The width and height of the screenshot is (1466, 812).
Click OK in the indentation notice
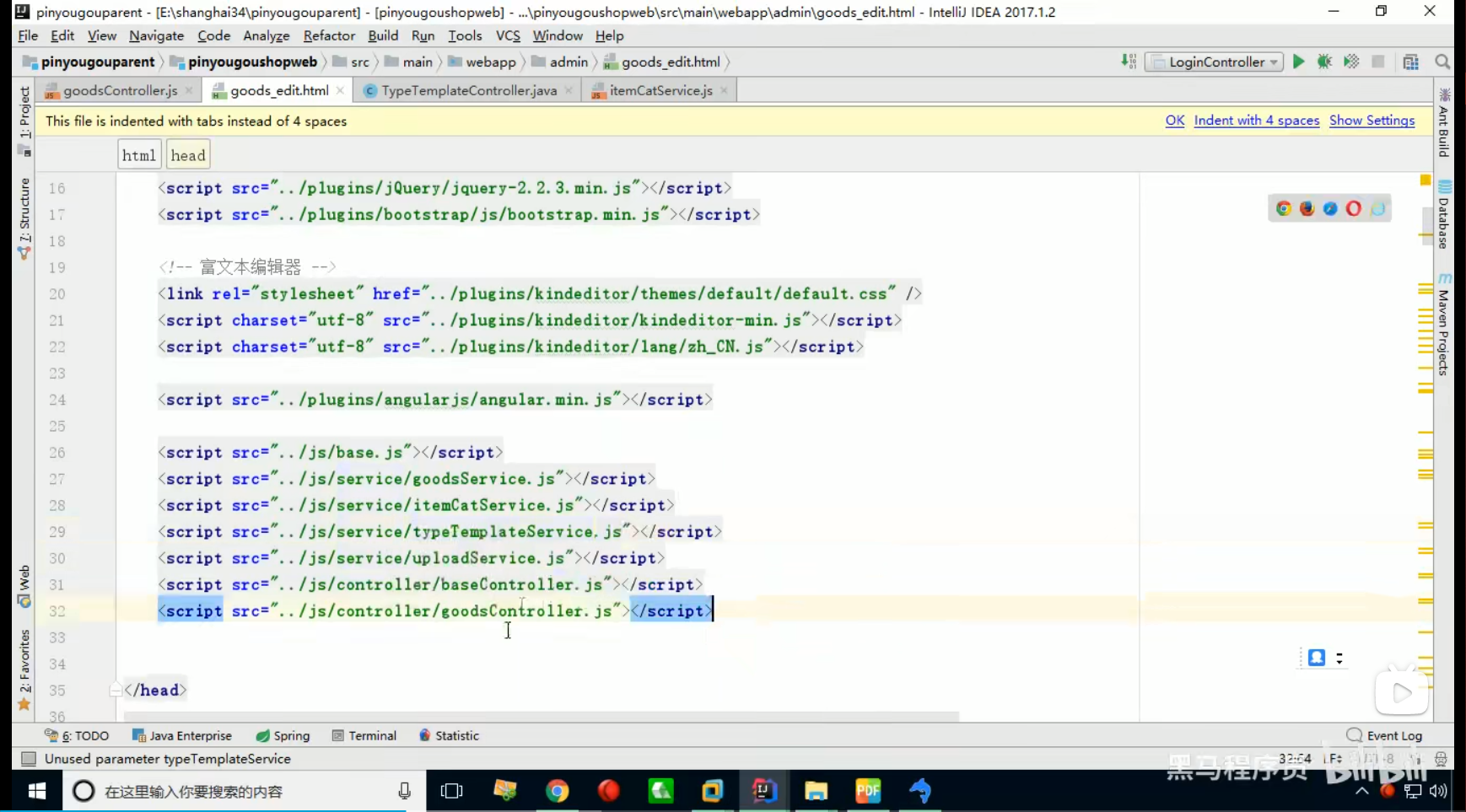click(1175, 121)
